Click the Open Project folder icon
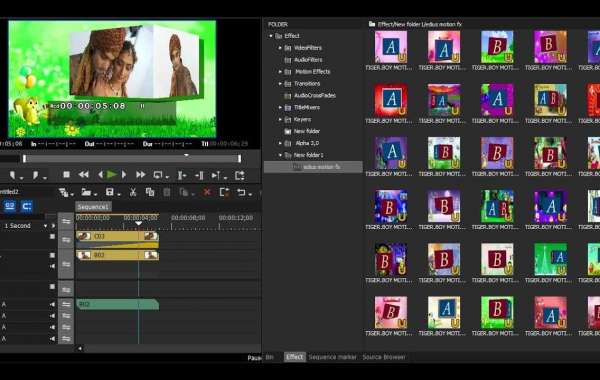Image resolution: width=600 pixels, height=380 pixels. [86, 192]
